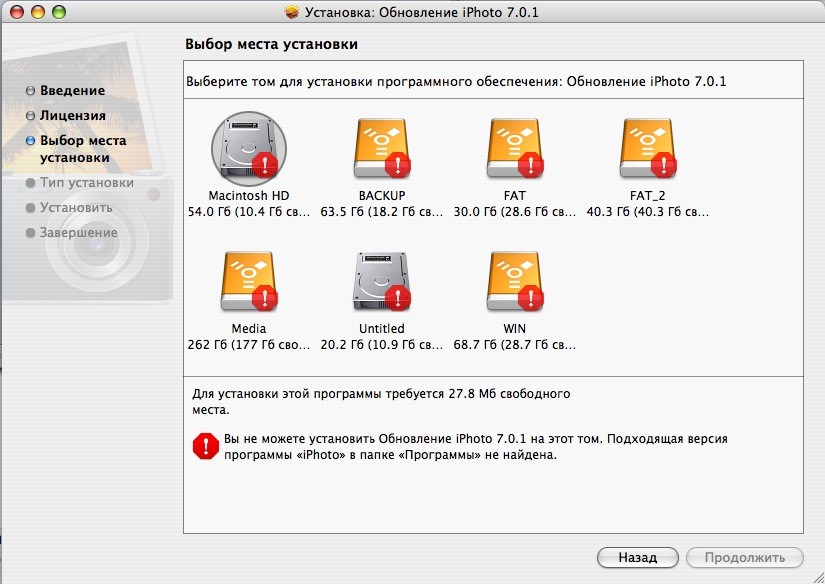Select the FAT_2 drive icon
825x584 pixels.
point(648,148)
